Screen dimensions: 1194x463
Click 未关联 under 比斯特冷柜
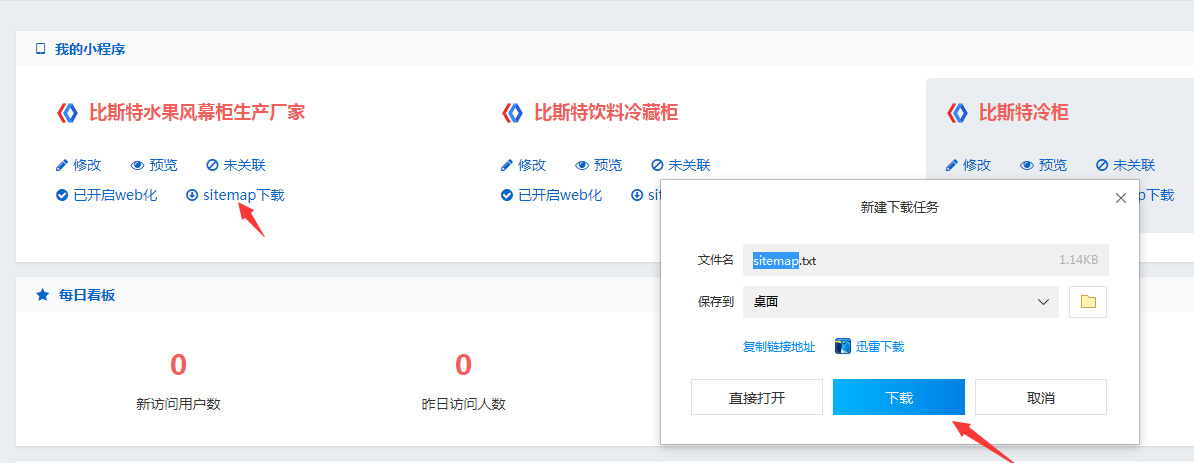[x=1125, y=165]
